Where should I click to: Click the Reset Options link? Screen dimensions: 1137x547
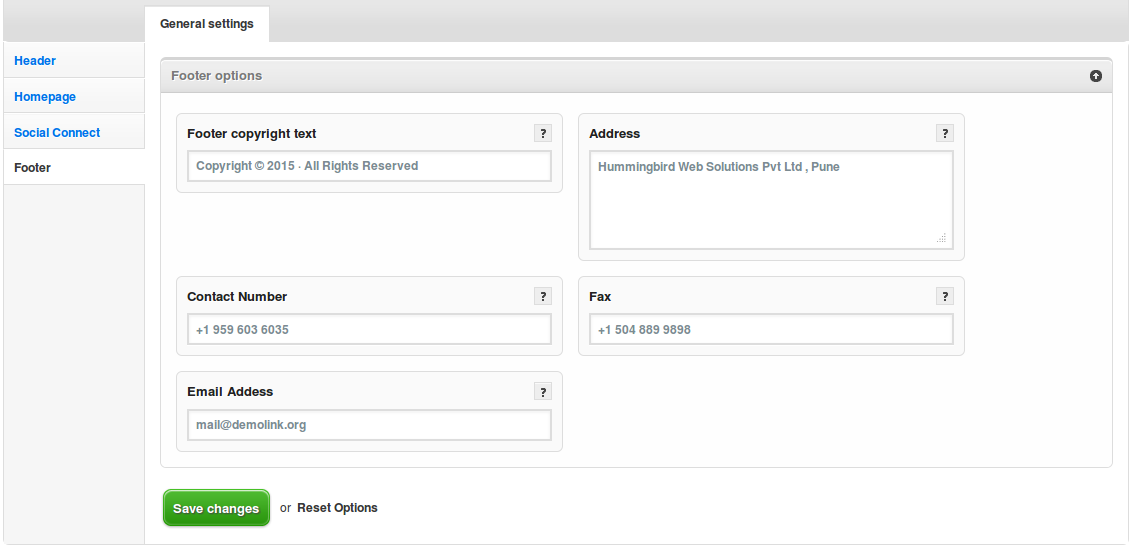point(337,508)
